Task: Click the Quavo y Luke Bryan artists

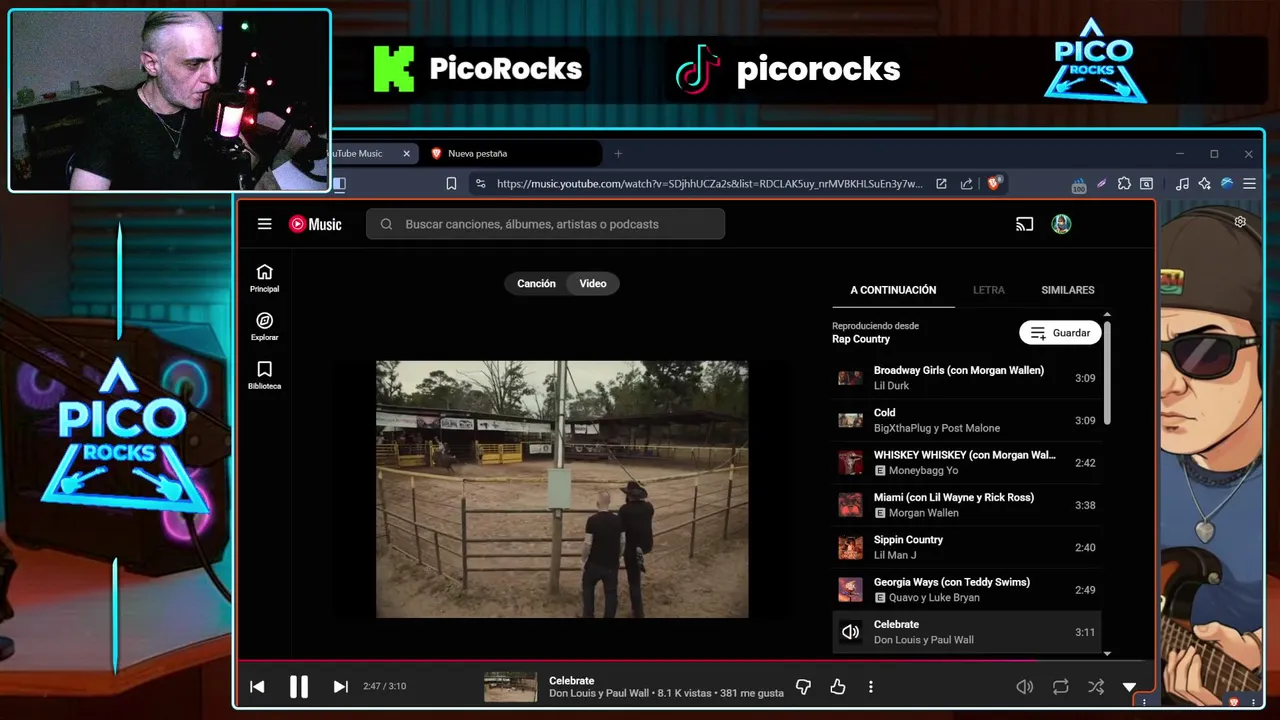Action: pyautogui.click(x=935, y=597)
